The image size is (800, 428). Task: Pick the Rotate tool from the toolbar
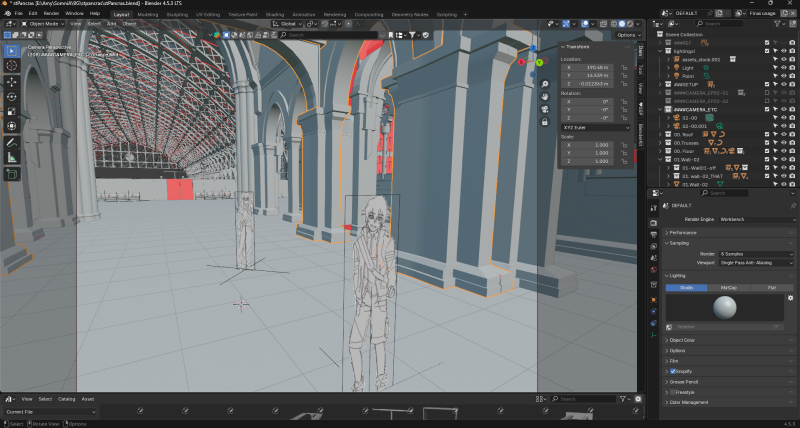12,95
